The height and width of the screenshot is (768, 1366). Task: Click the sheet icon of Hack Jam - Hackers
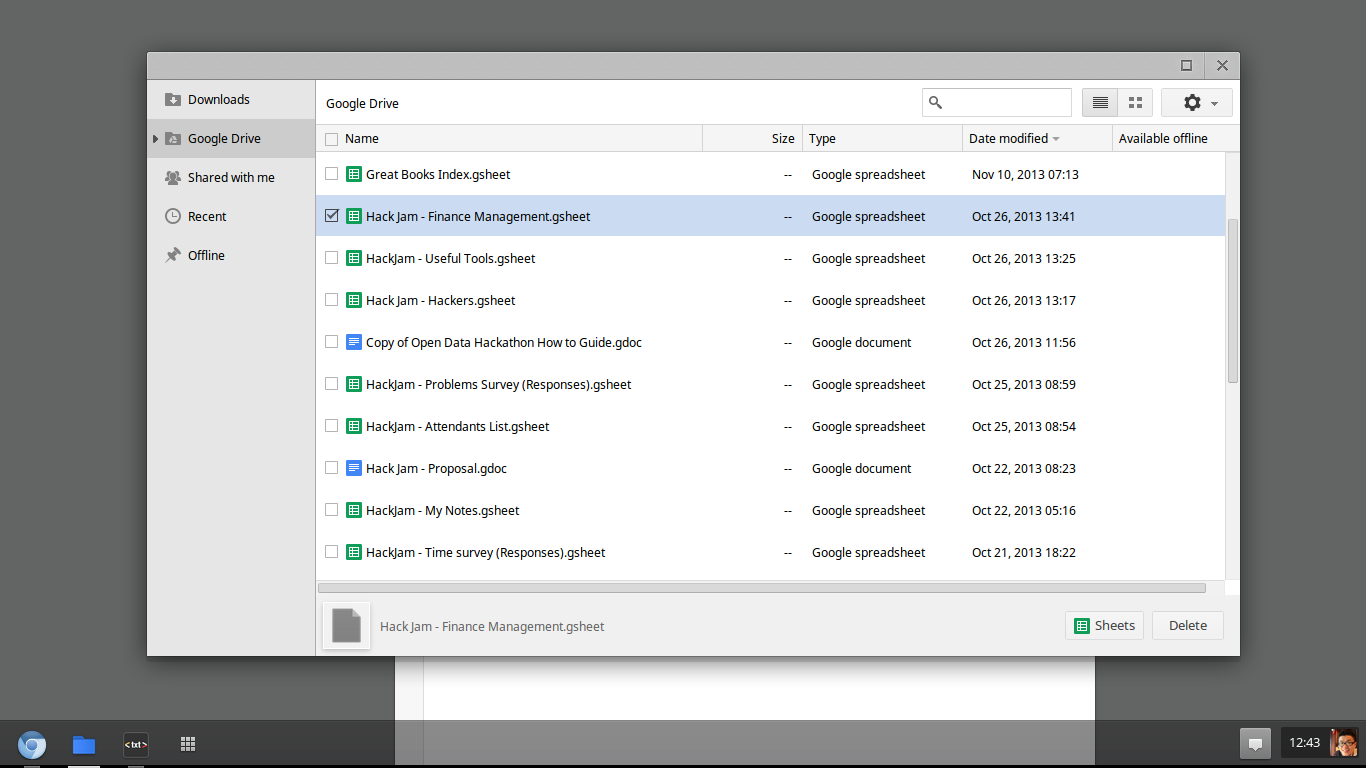coord(353,300)
